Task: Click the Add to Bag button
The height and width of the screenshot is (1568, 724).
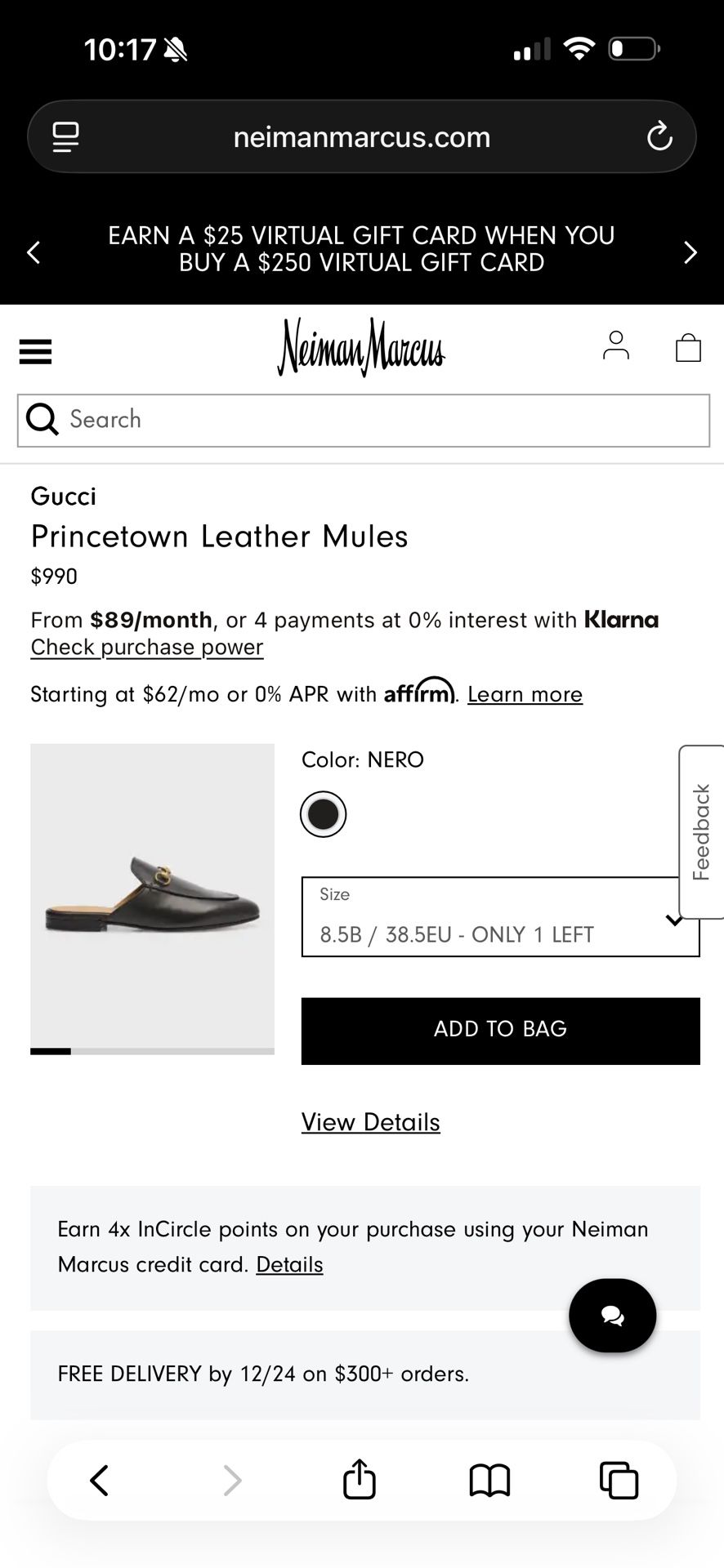Action: coord(500,1031)
